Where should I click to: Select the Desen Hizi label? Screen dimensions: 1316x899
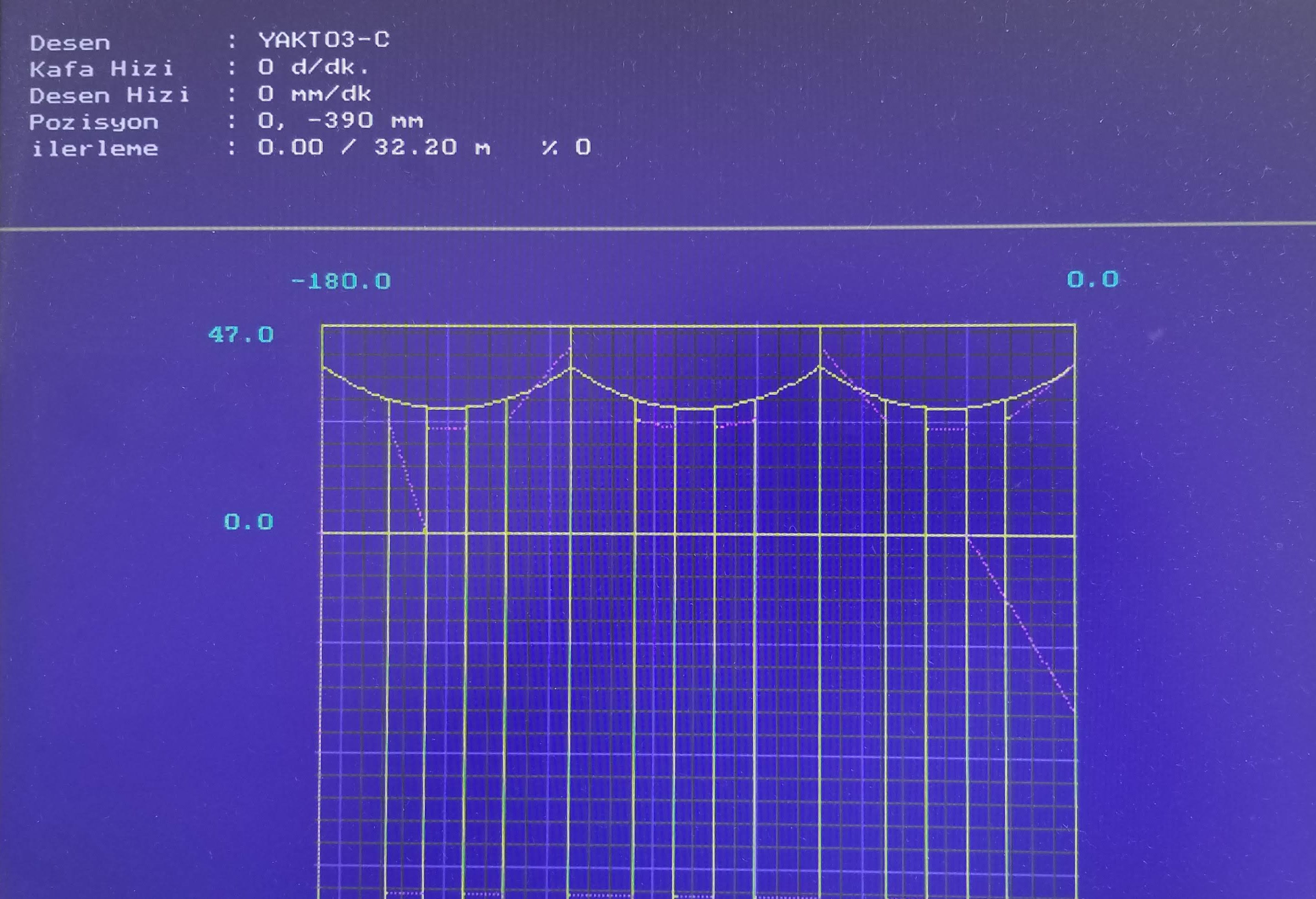(x=110, y=95)
